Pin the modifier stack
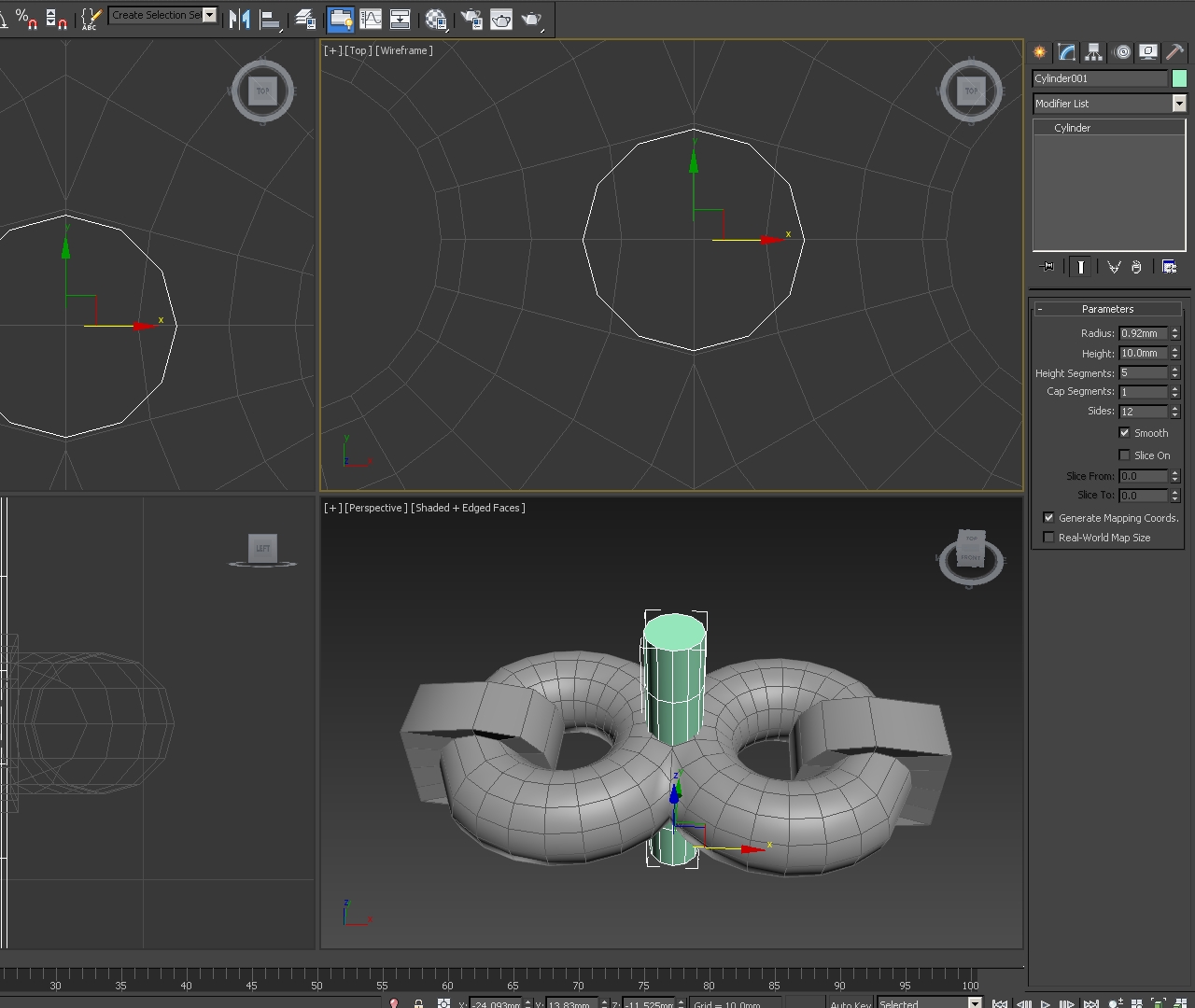This screenshot has height=1008, width=1195. click(x=1047, y=267)
